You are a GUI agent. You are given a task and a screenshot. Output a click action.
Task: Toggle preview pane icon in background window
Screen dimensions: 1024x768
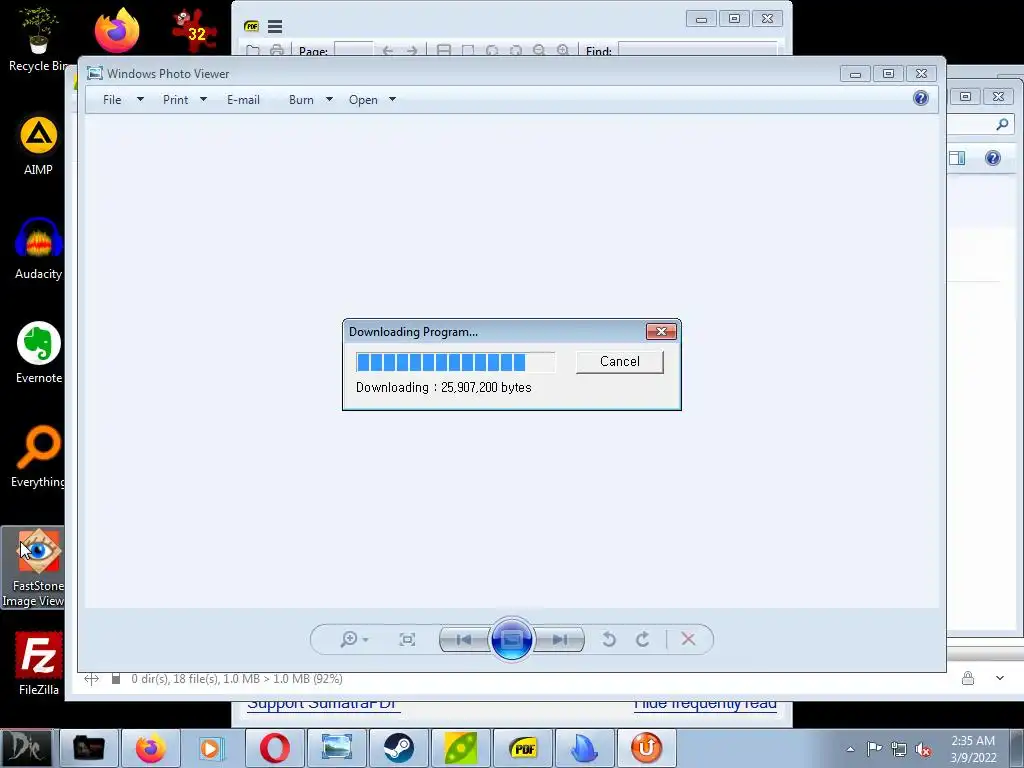click(957, 158)
